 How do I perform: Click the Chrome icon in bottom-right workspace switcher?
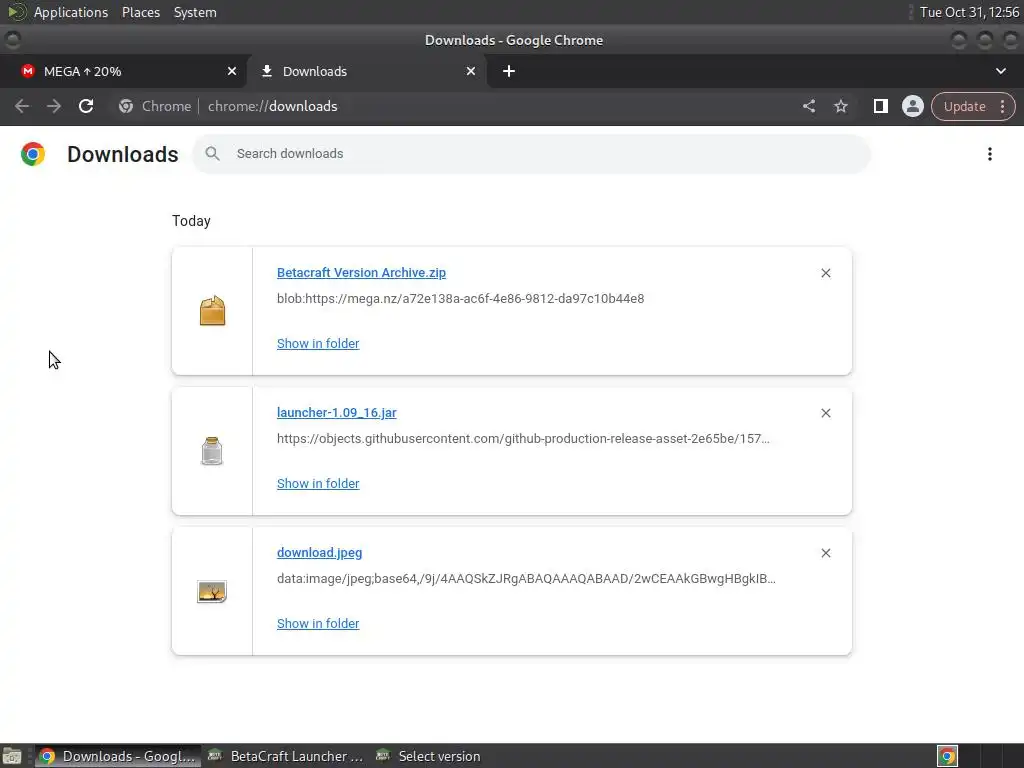947,756
